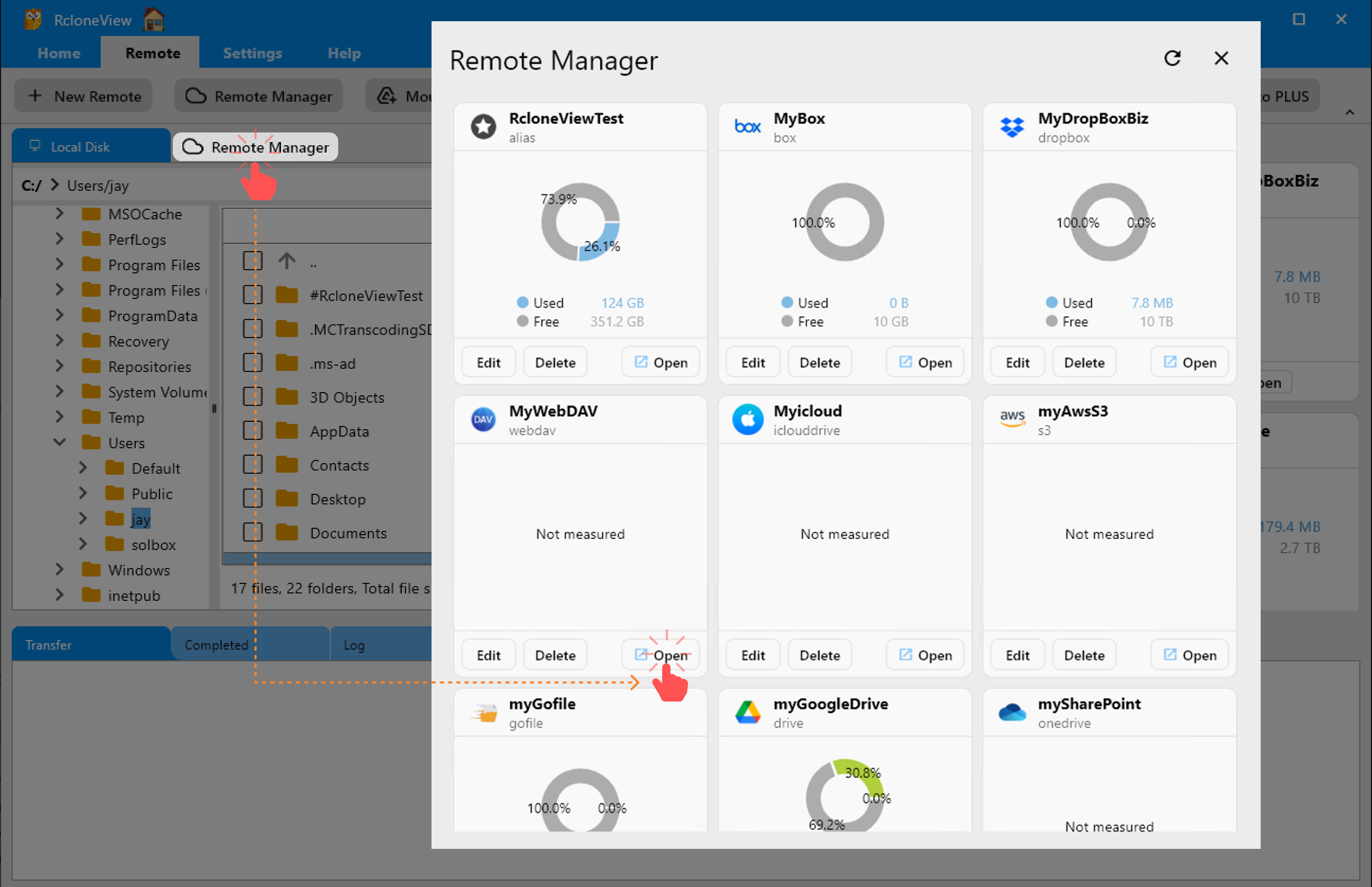Select the AWS S3 icon on myAwsS3

click(1013, 419)
